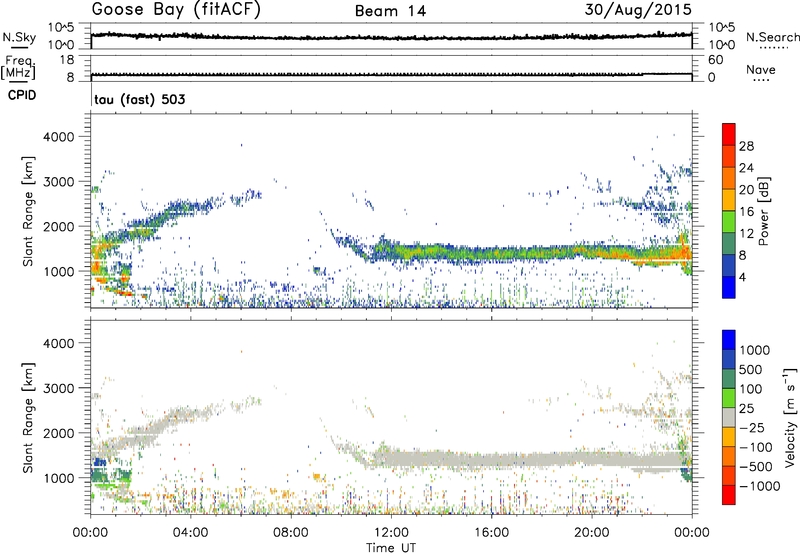Click the 'Slant Range [km]' label of the power panel
Screen dimensions: 800x554
(28, 211)
